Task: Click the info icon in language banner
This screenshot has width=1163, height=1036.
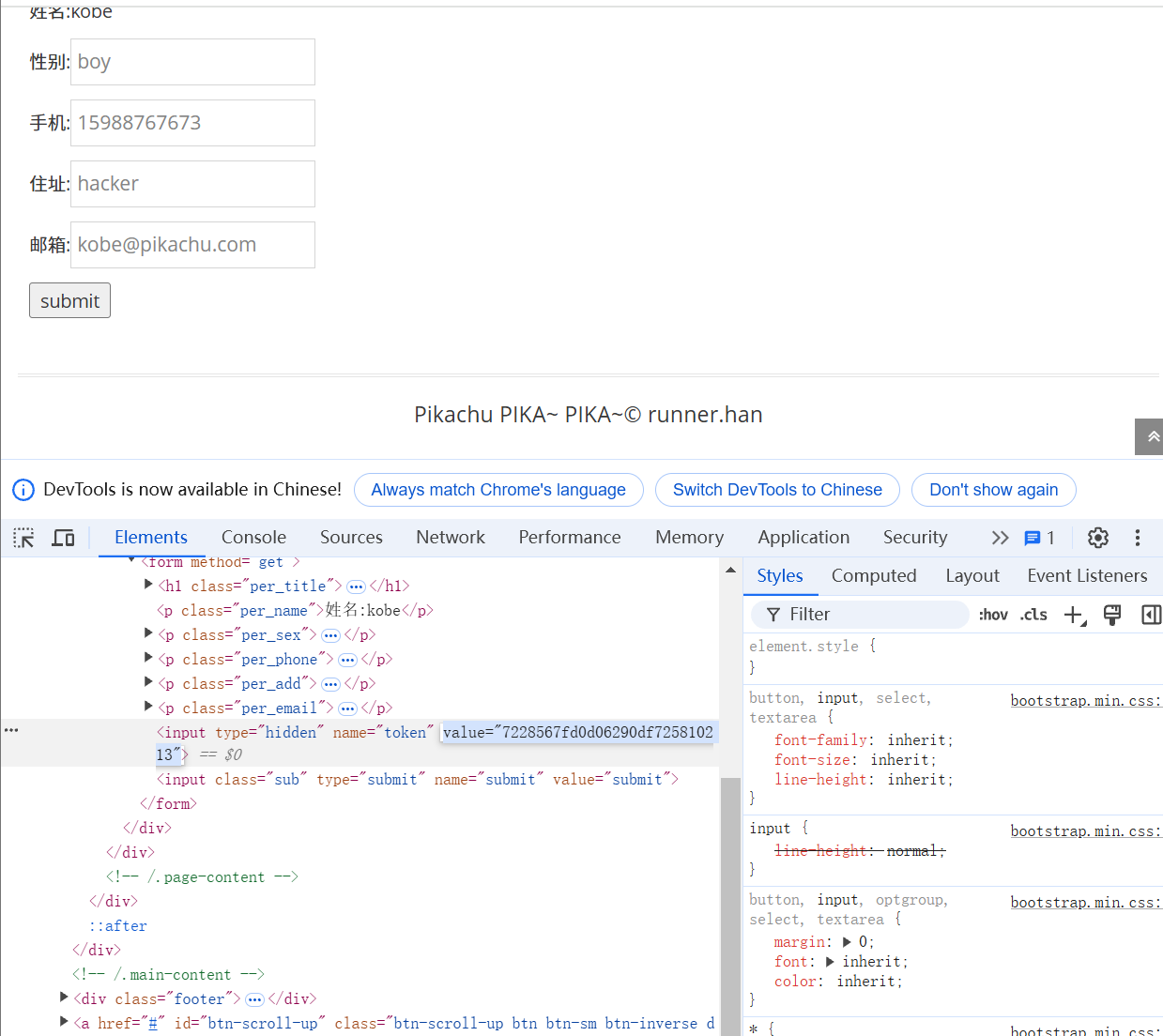Action: [x=23, y=490]
